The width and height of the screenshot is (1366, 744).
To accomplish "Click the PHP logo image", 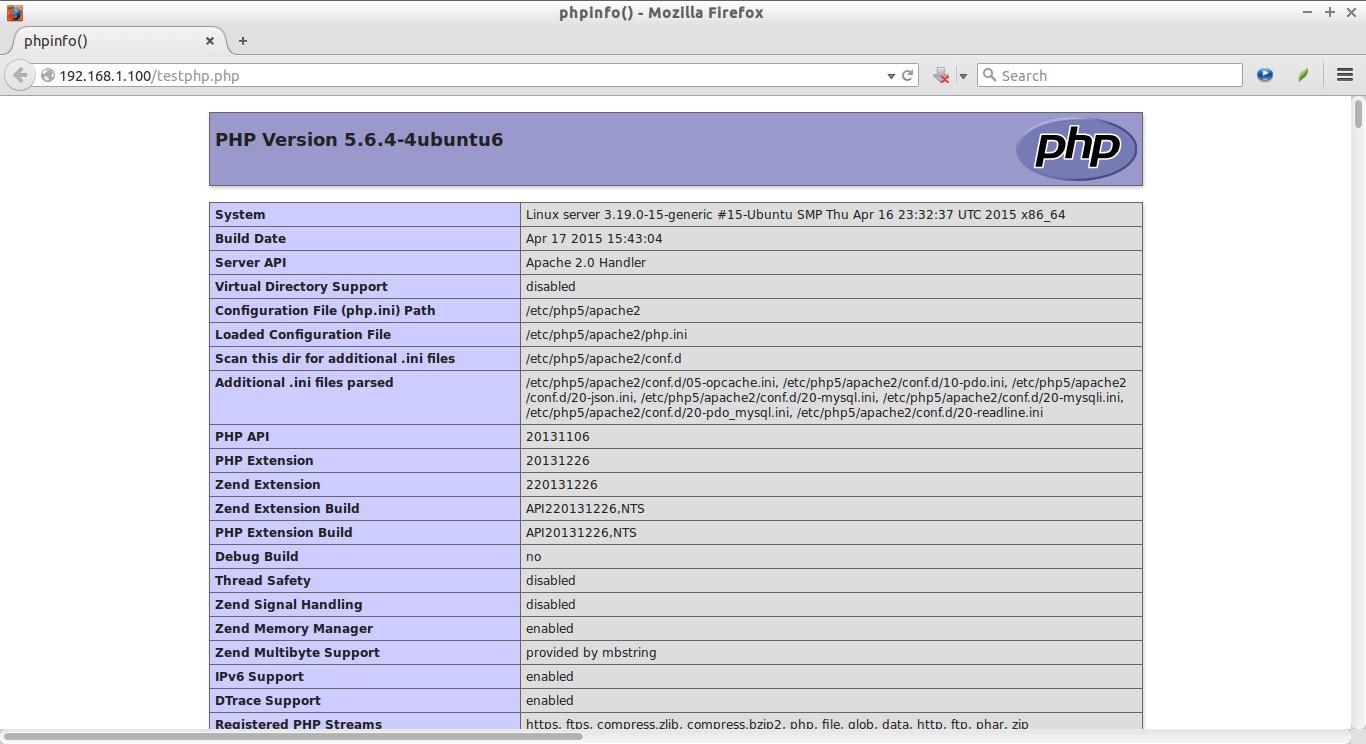I will click(1076, 149).
